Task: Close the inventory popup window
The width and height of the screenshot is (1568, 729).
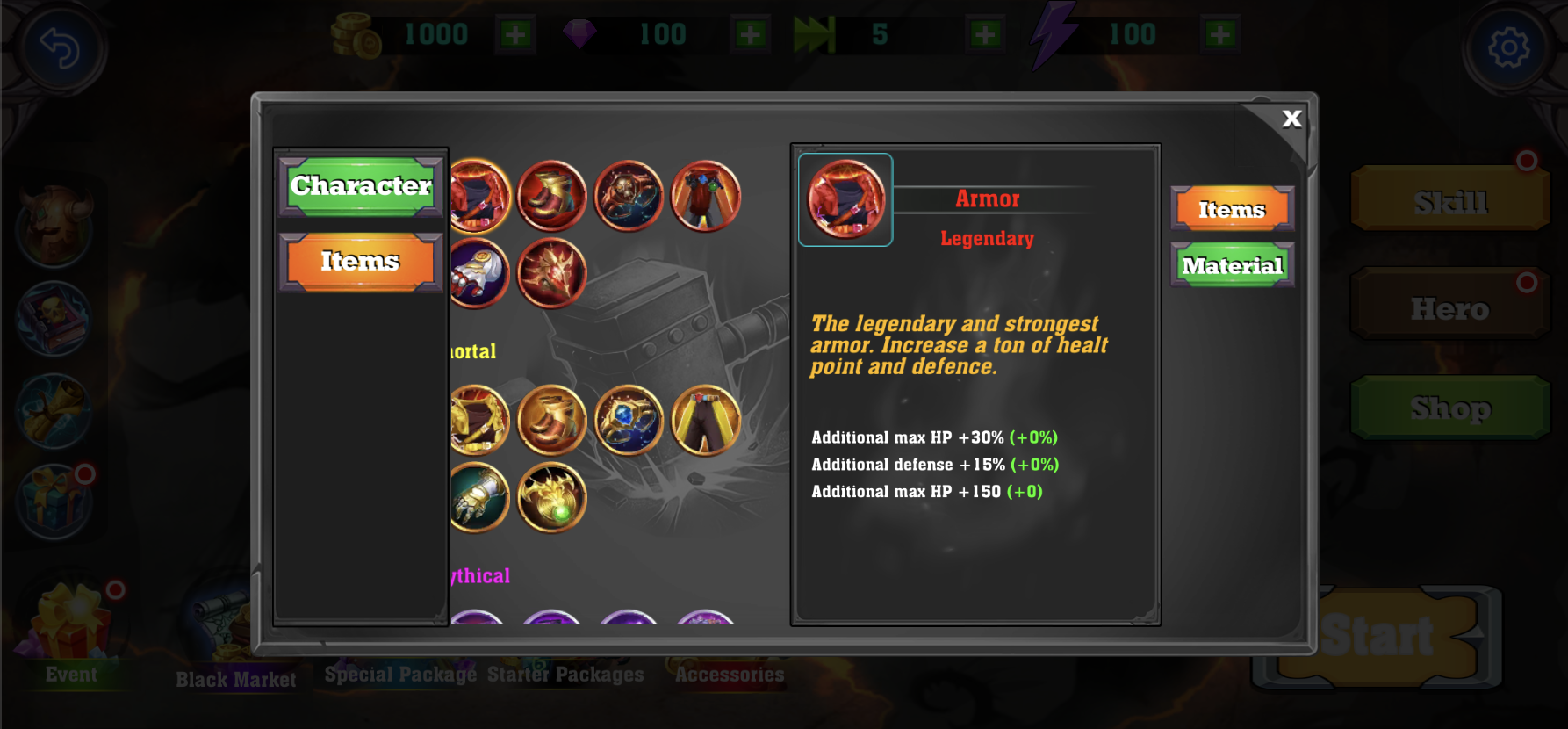Action: pyautogui.click(x=1291, y=119)
